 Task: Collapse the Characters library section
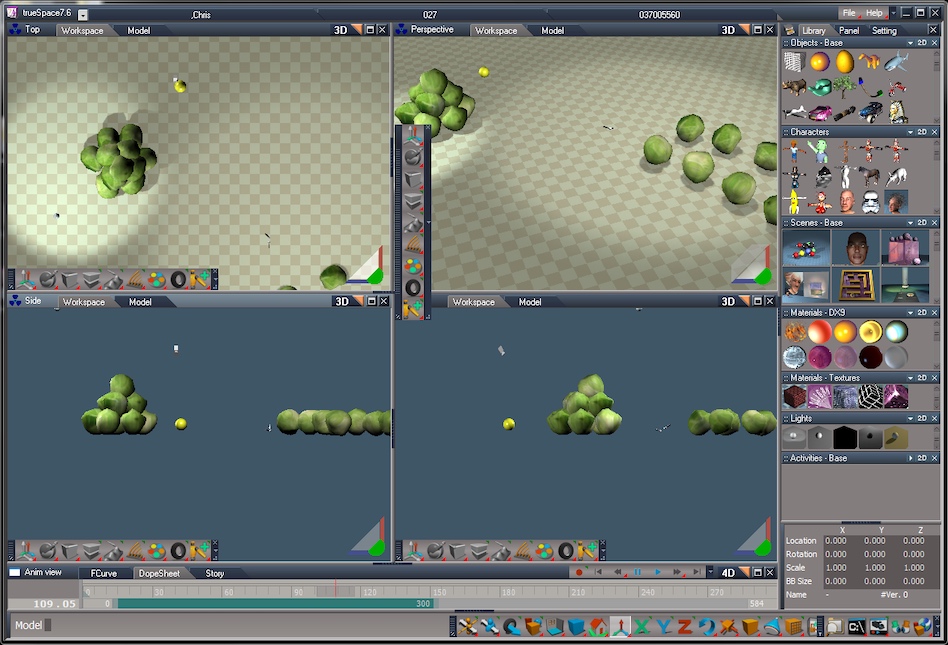click(x=909, y=132)
